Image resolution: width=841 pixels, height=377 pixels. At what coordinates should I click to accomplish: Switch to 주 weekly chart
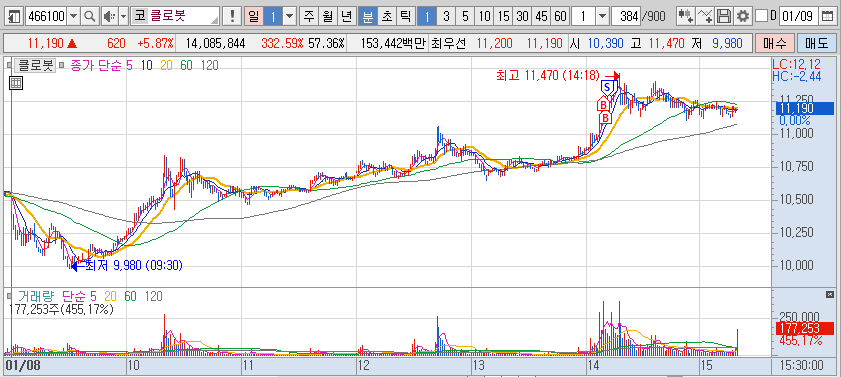(308, 16)
